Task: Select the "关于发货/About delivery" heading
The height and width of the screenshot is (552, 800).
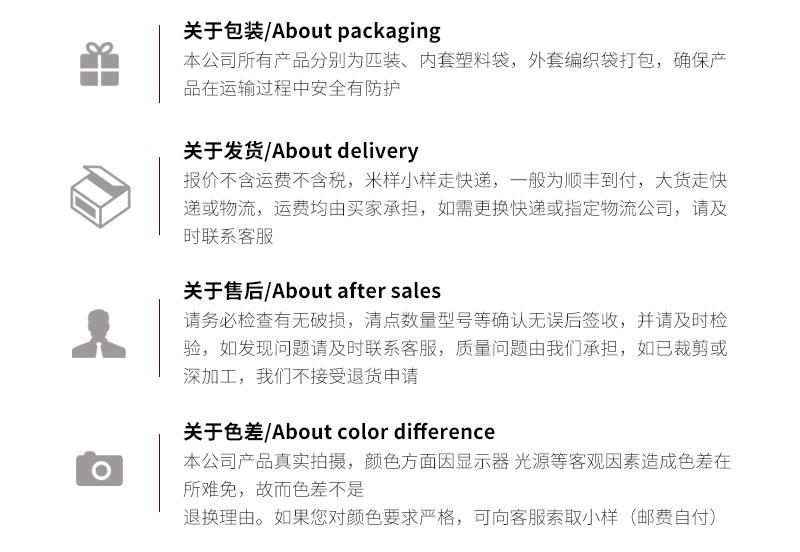Action: pyautogui.click(x=300, y=151)
